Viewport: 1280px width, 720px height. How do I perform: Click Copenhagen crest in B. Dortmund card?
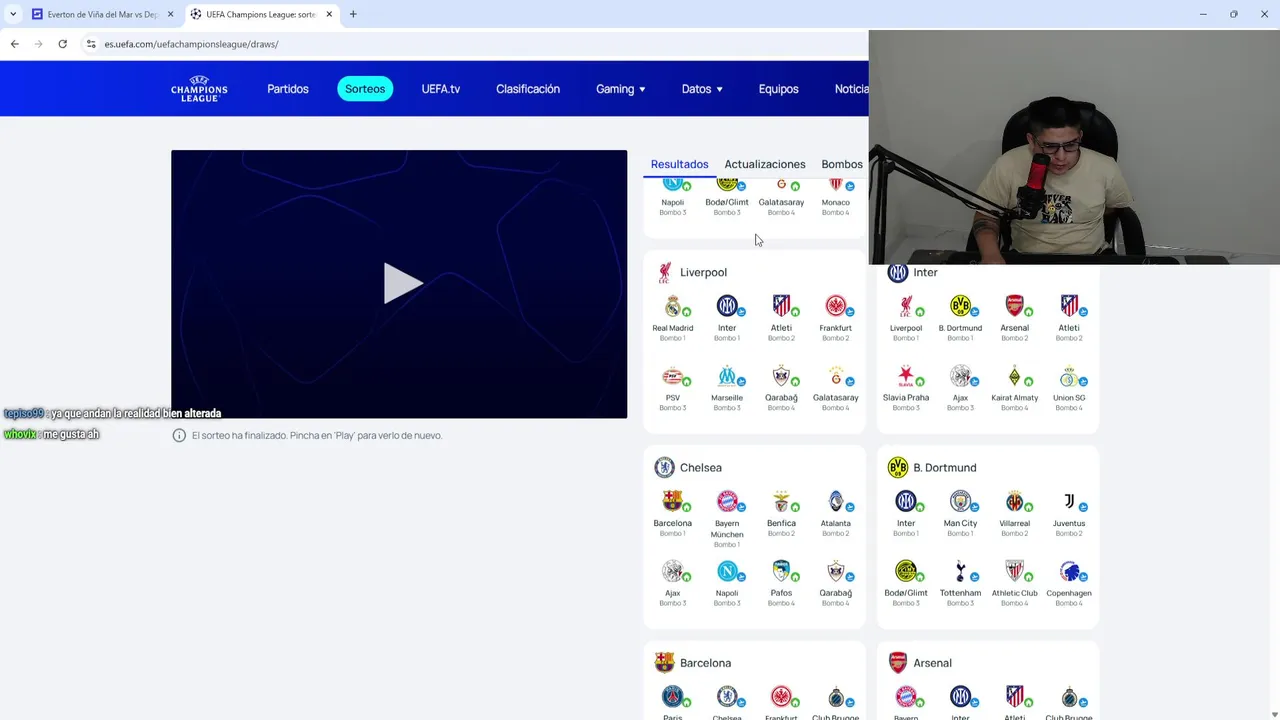click(x=1069, y=571)
